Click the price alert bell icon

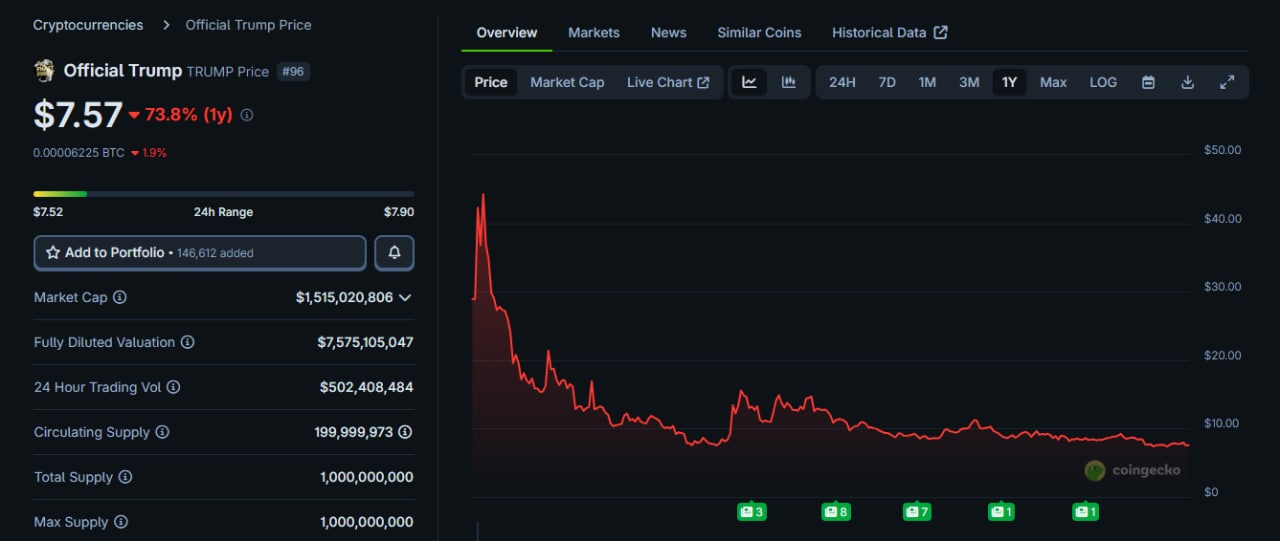(x=394, y=253)
